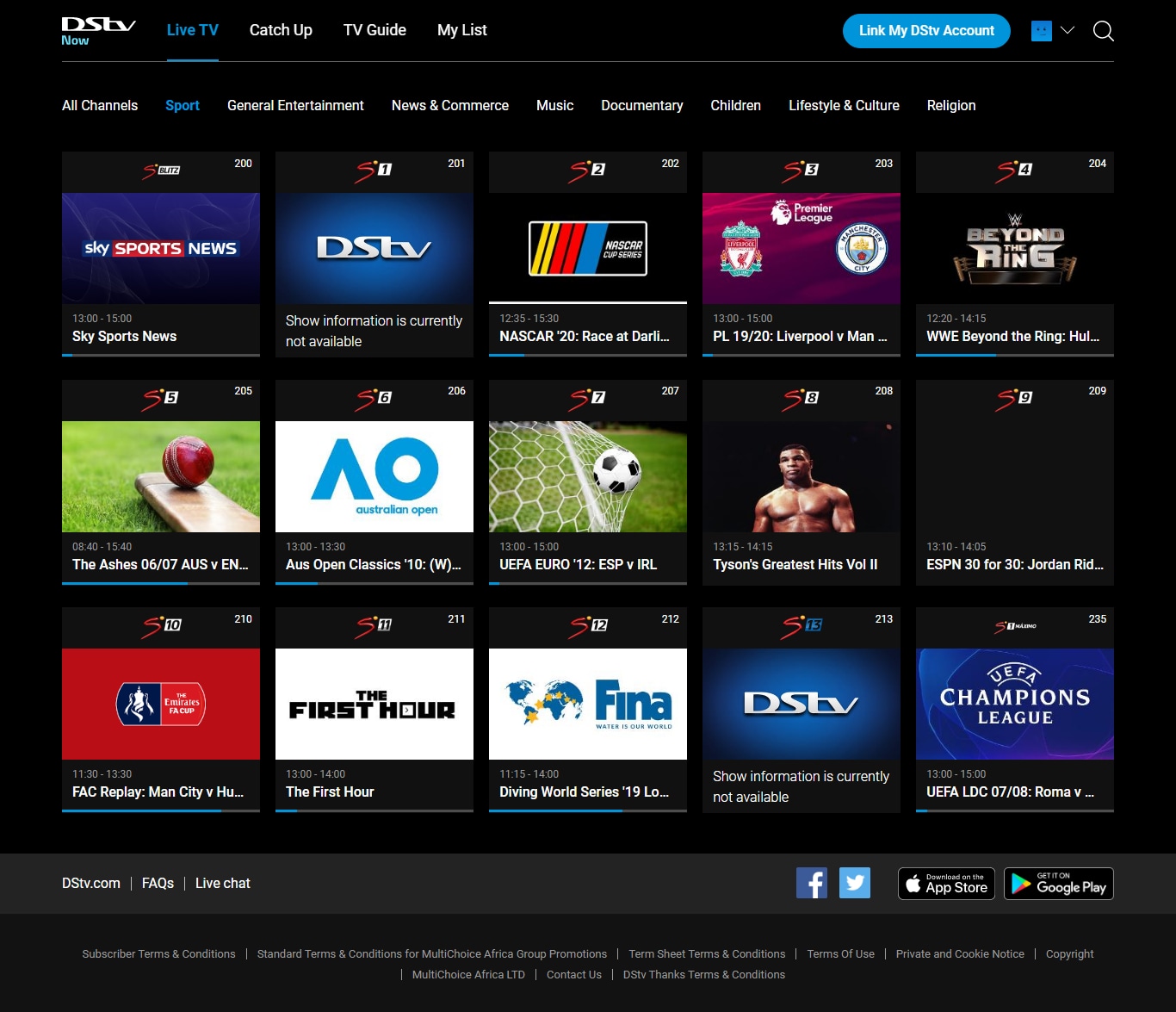Open the TV Guide tab
The width and height of the screenshot is (1176, 1012).
(x=374, y=30)
